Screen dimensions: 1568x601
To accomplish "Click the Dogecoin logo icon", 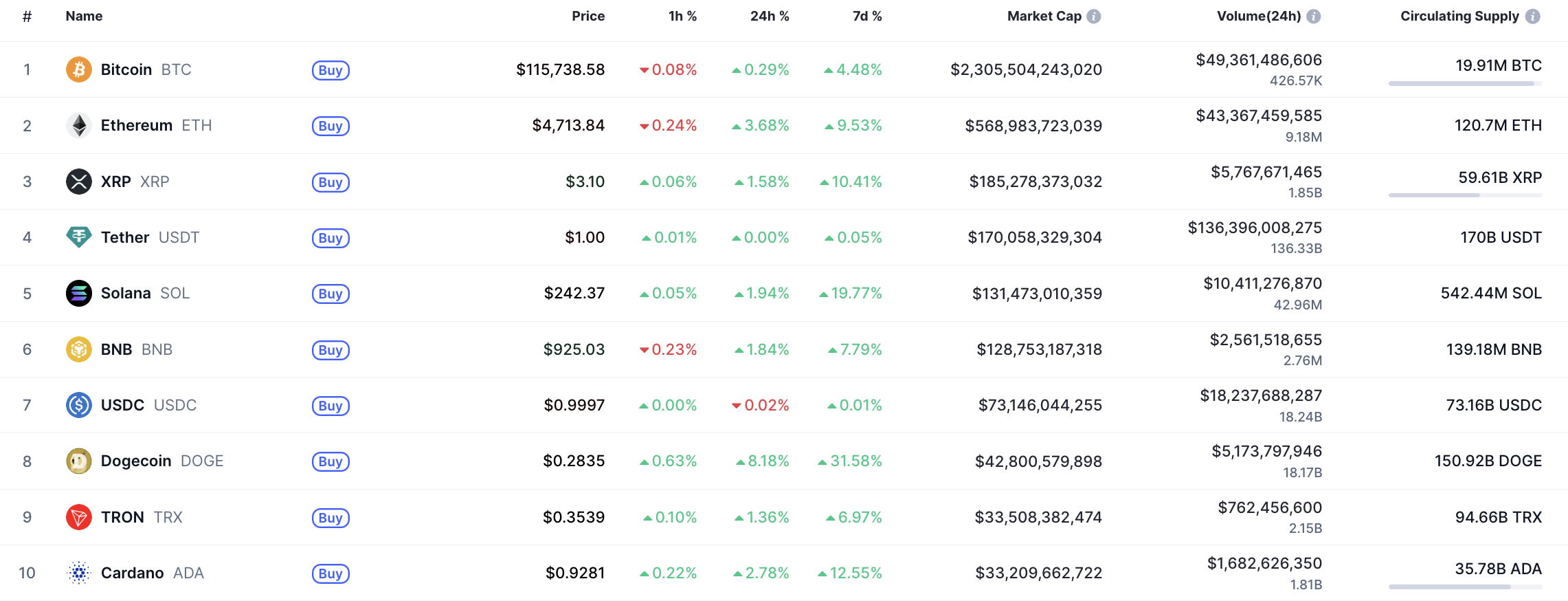I will tap(79, 461).
